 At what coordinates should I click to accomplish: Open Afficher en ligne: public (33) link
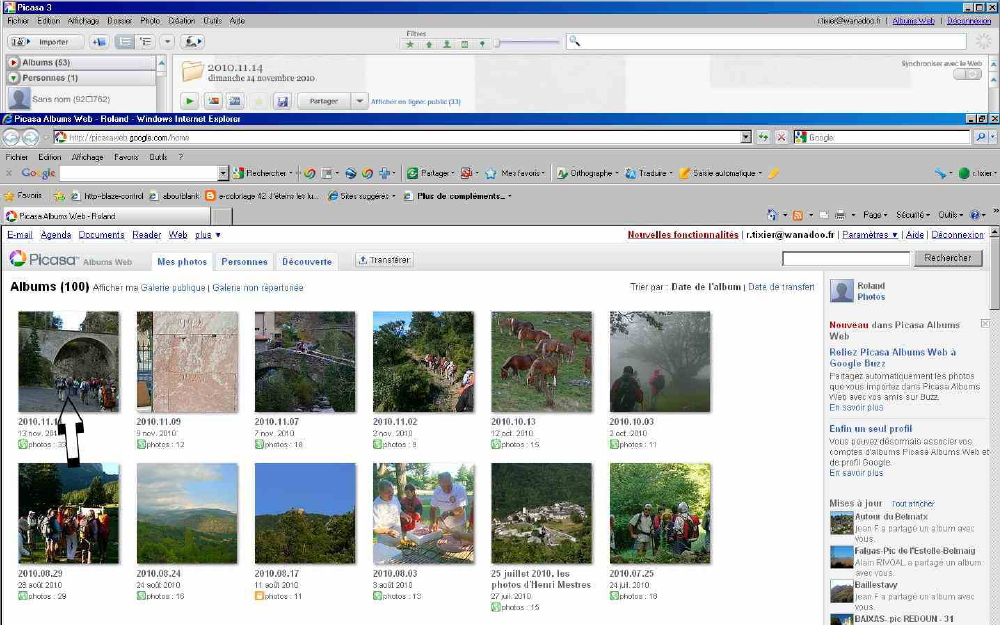pos(416,101)
